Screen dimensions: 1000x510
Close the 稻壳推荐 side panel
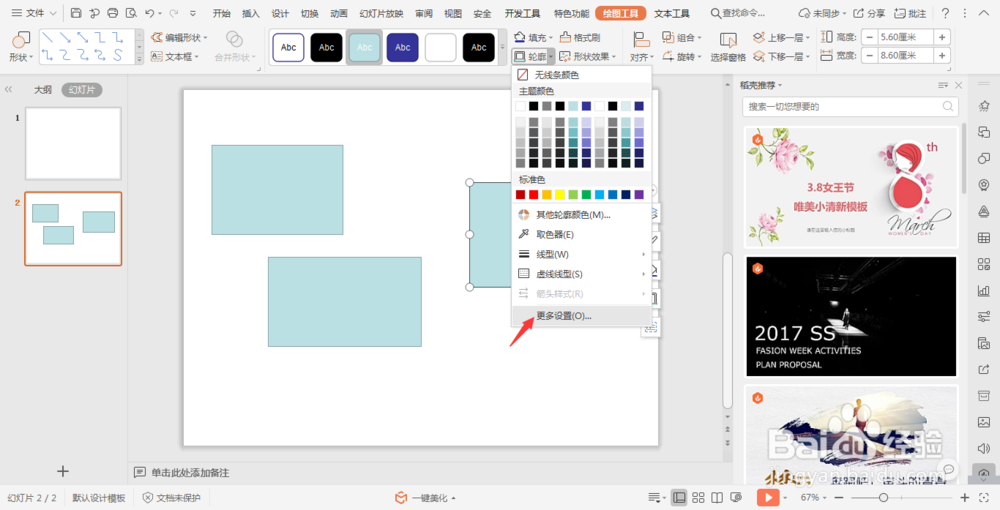[959, 85]
